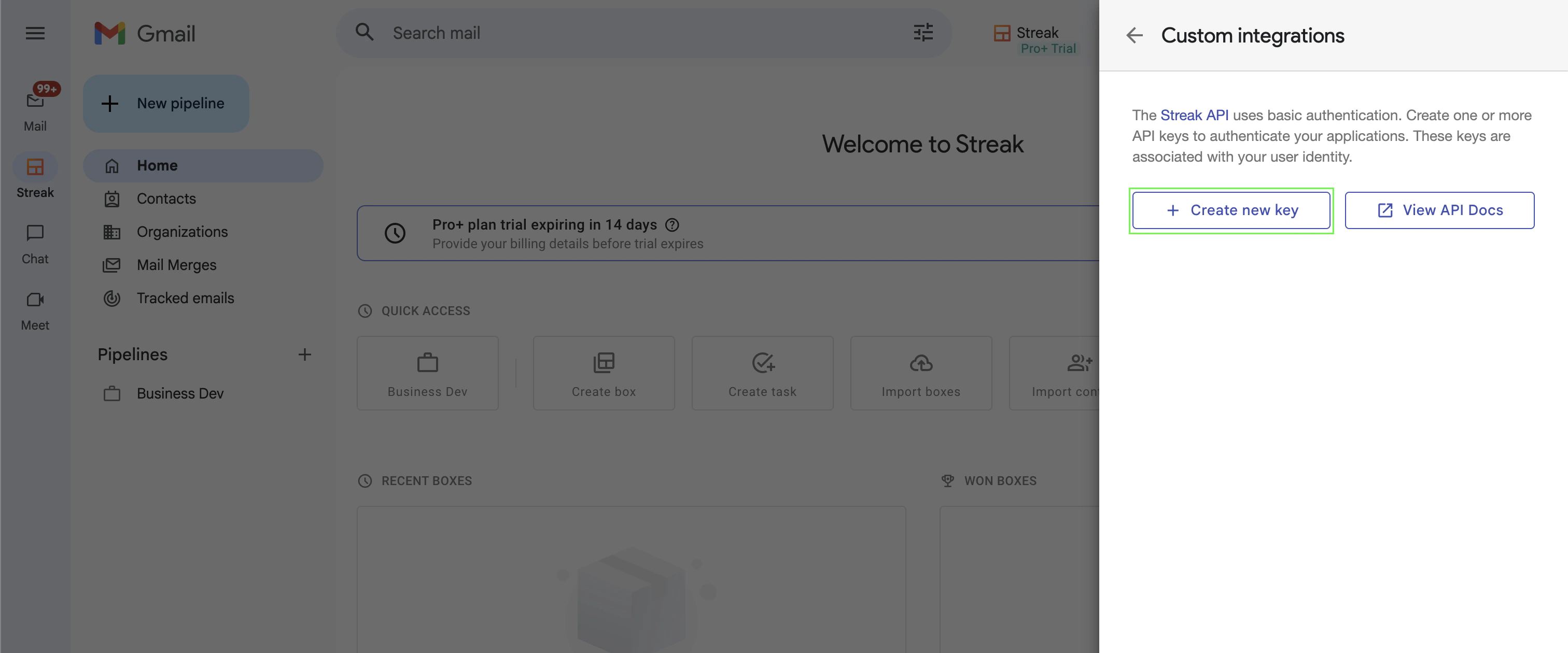
Task: Open Tracked emails in the sidebar
Action: click(185, 298)
